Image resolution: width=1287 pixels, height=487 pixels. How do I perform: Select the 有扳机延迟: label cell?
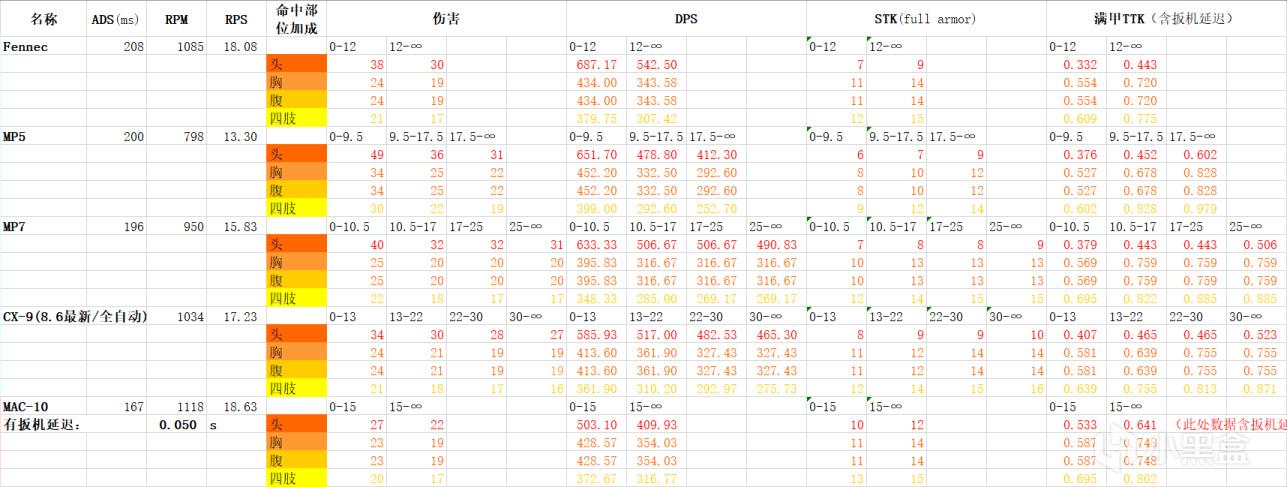(43, 424)
